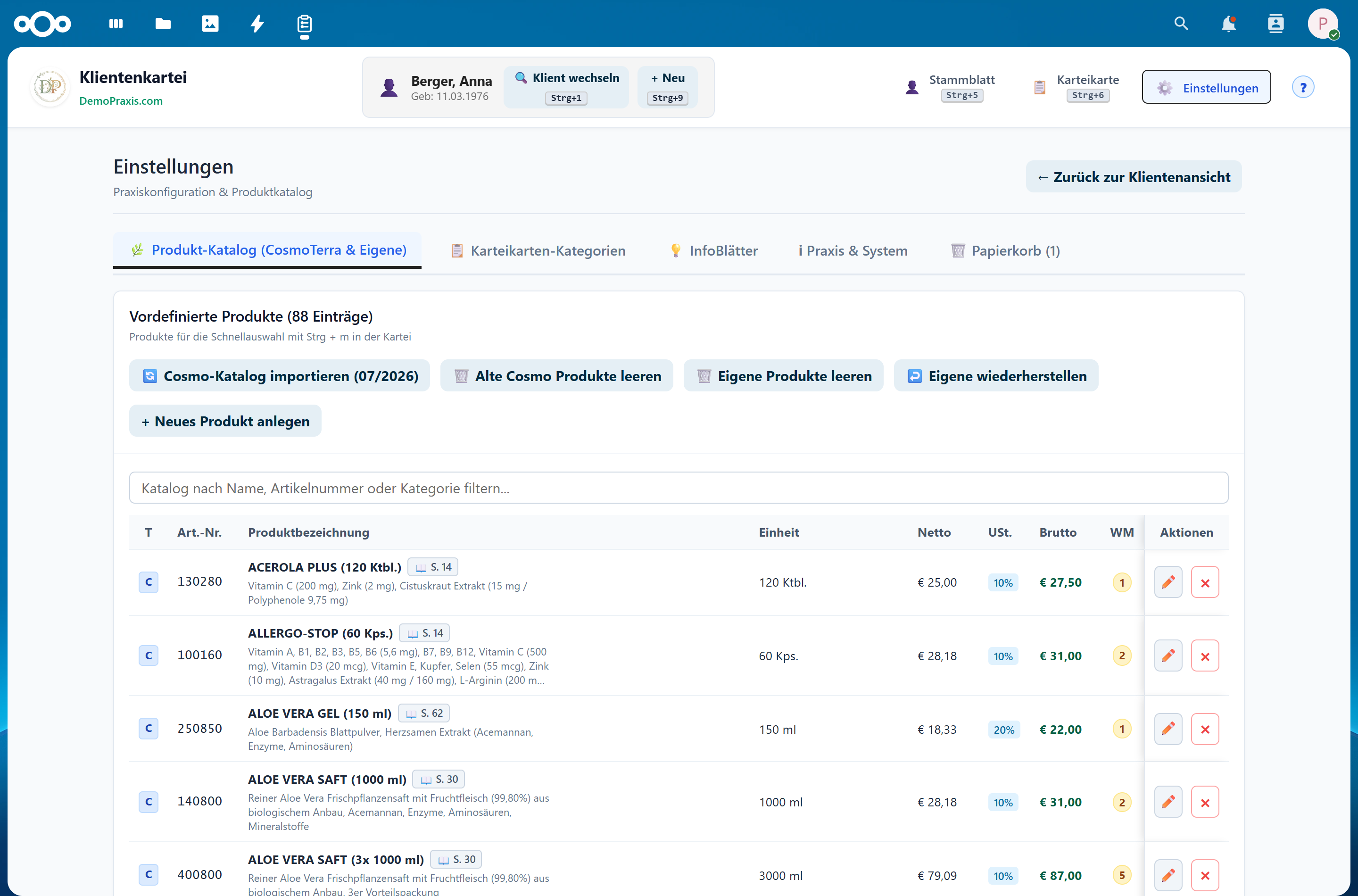Open the Photos app icon
1358x896 pixels.
tap(210, 24)
